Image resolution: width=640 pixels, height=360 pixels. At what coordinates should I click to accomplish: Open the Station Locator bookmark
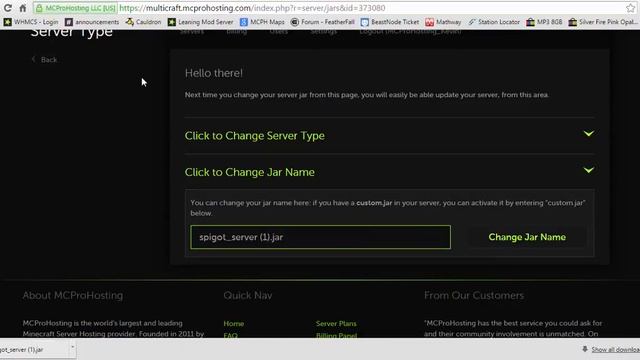pyautogui.click(x=494, y=22)
